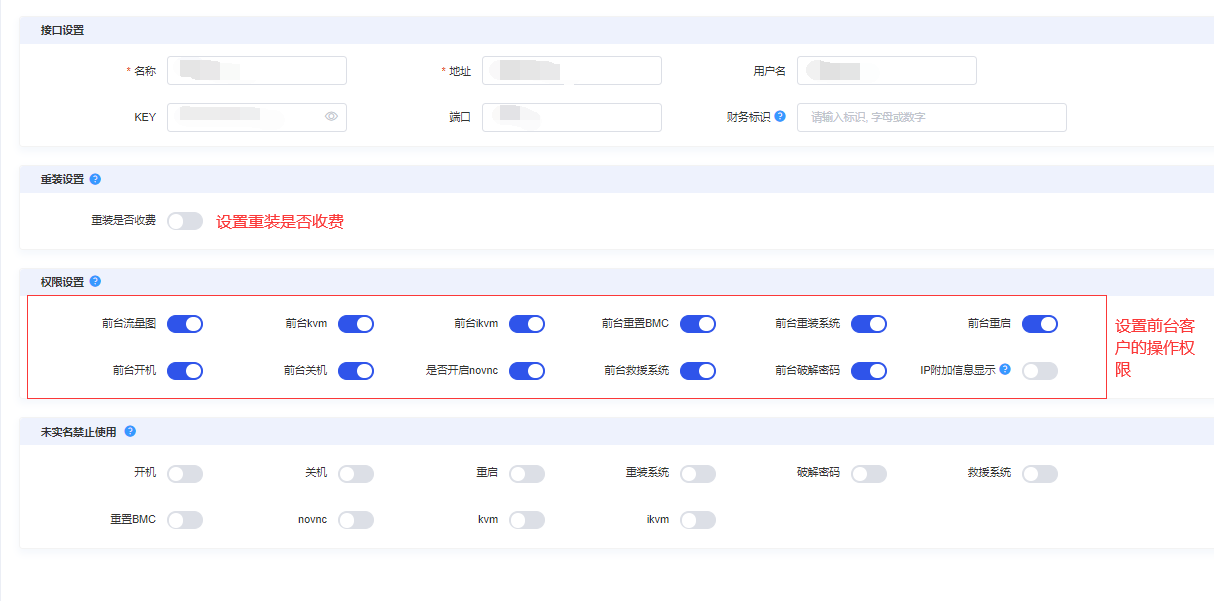The image size is (1214, 601).
Task: Enable 救援系统 under 未实名禁止使用
Action: pyautogui.click(x=1040, y=474)
